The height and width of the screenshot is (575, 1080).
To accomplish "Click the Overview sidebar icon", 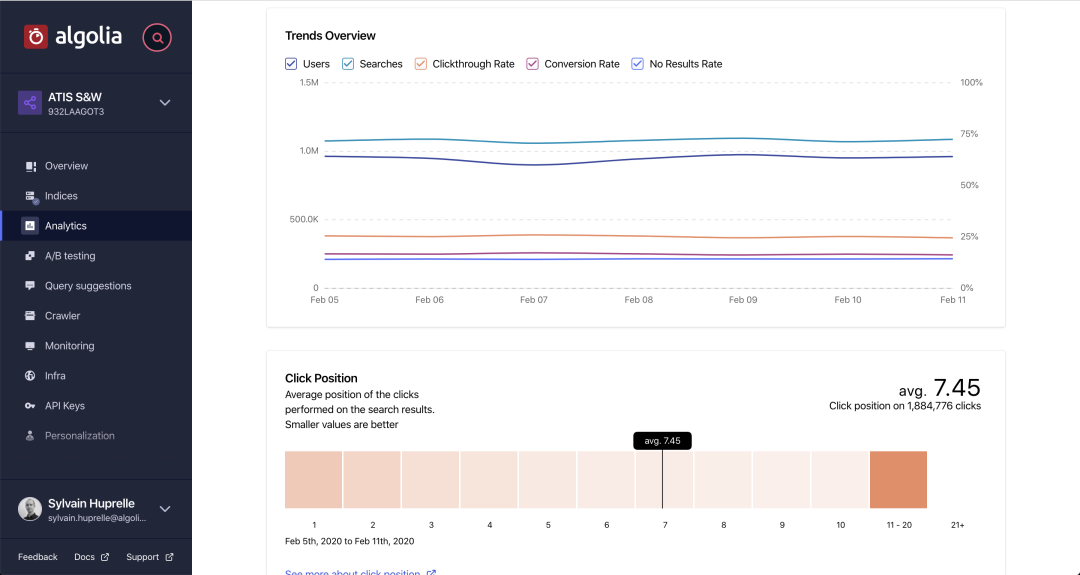I will (30, 166).
